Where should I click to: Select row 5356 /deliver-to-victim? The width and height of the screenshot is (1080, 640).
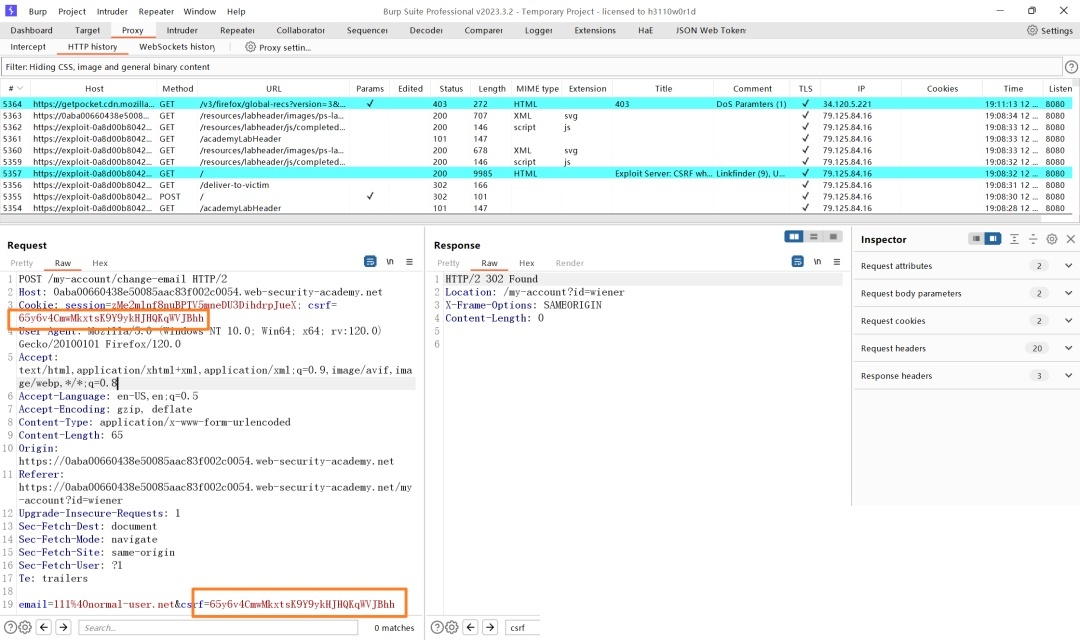pos(537,185)
